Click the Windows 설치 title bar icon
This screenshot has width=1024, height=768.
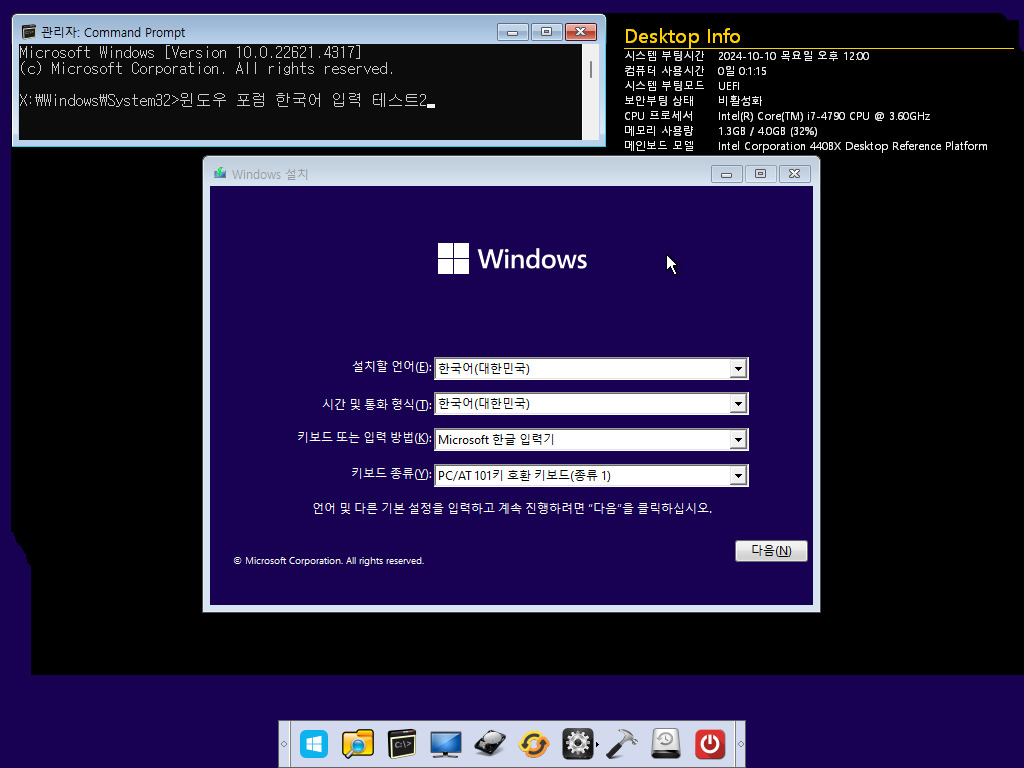[220, 174]
